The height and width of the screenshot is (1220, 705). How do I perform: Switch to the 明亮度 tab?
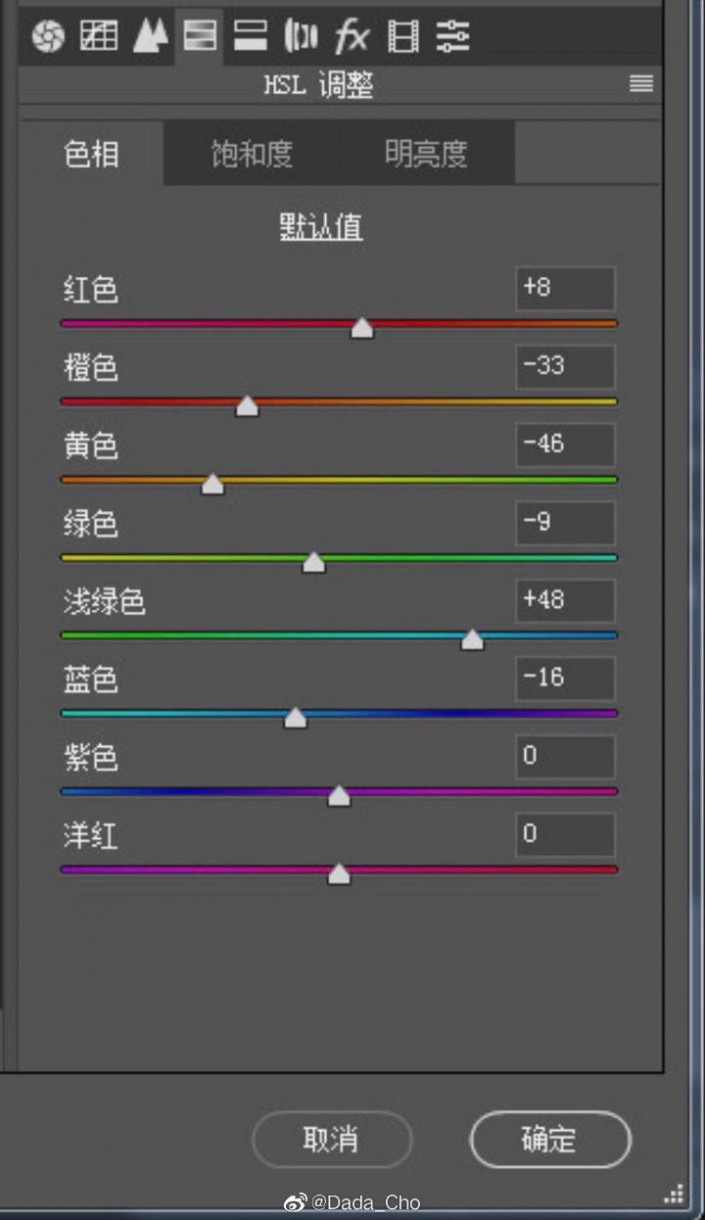click(424, 152)
